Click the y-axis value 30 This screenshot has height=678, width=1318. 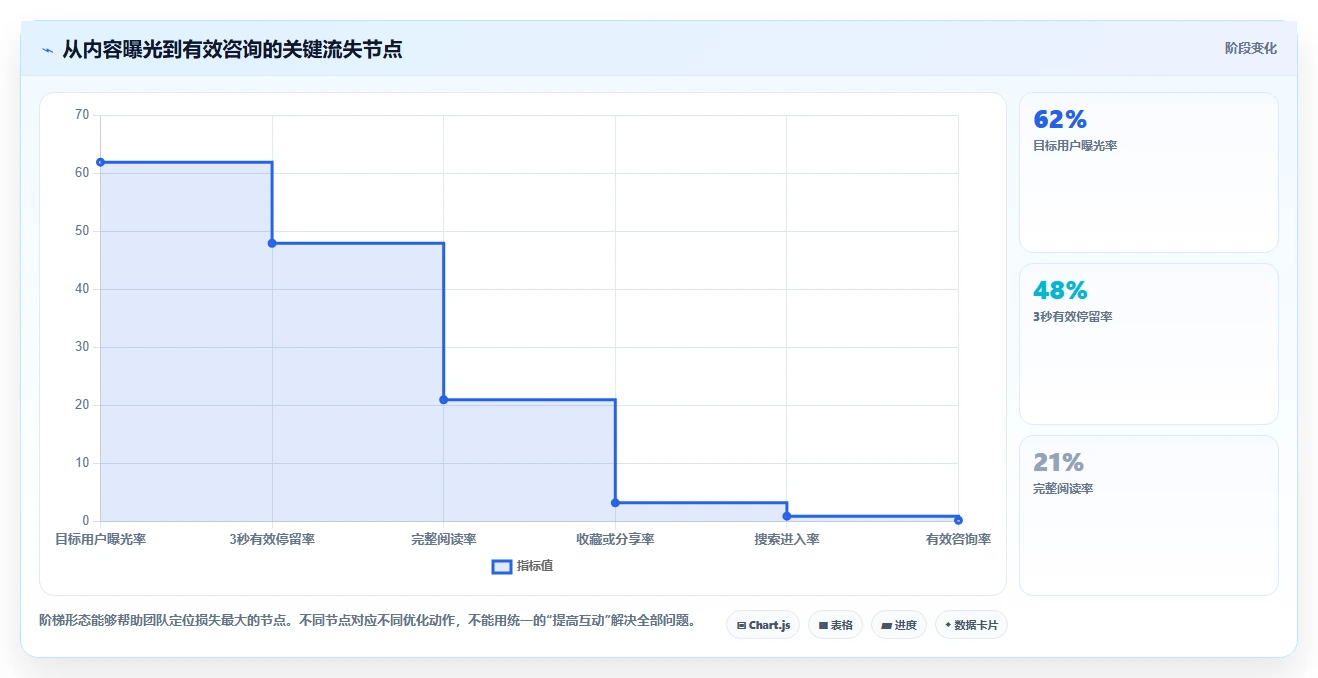pyautogui.click(x=82, y=347)
